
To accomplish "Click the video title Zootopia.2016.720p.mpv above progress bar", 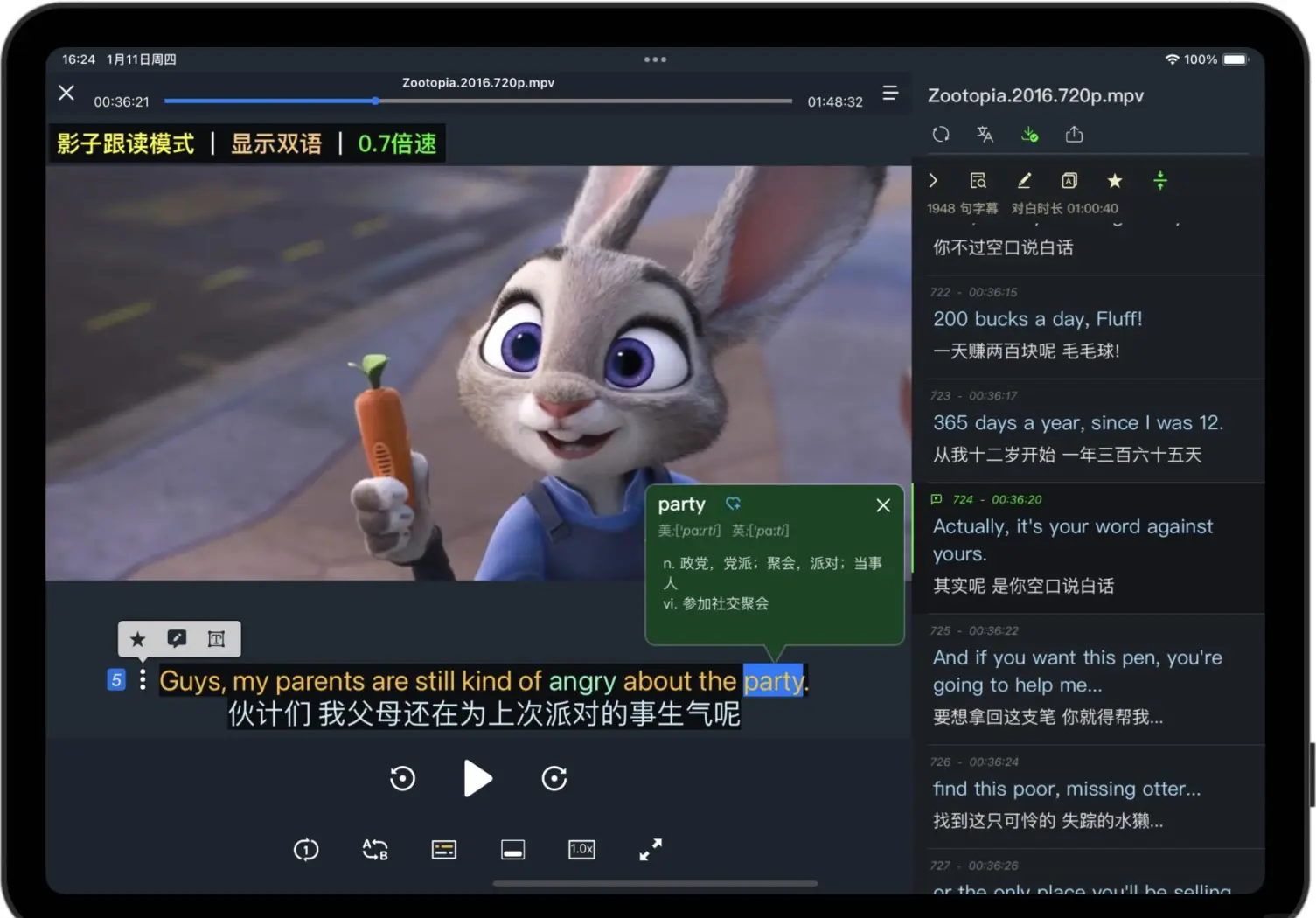I will (x=478, y=82).
